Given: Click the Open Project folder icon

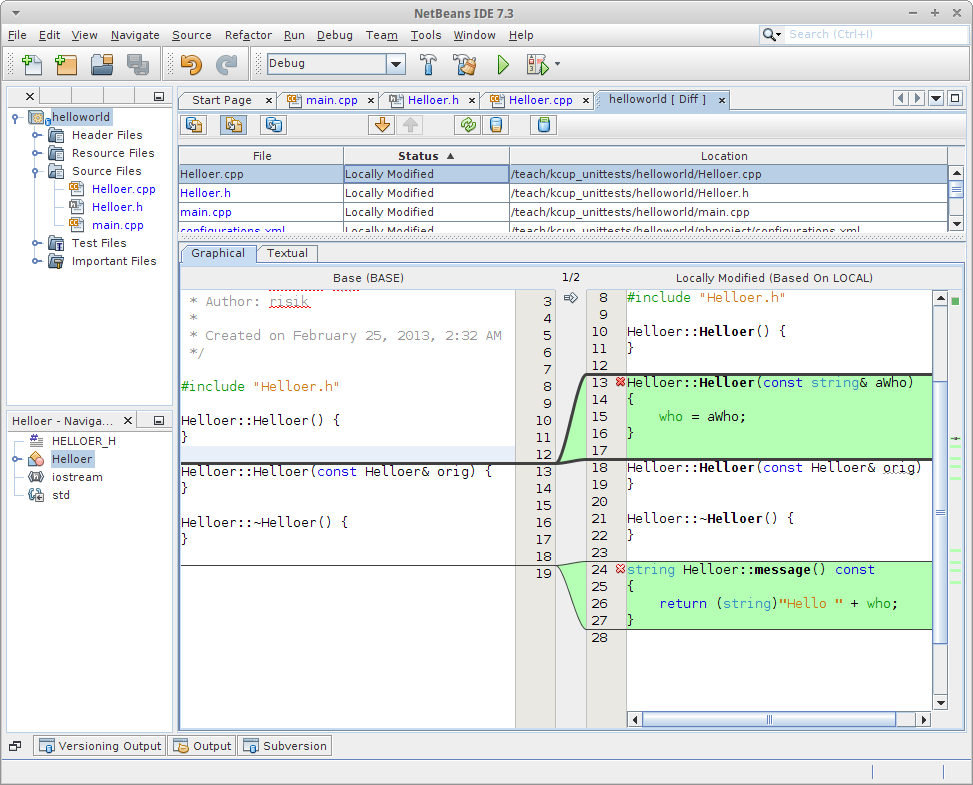Looking at the screenshot, I should coord(102,65).
